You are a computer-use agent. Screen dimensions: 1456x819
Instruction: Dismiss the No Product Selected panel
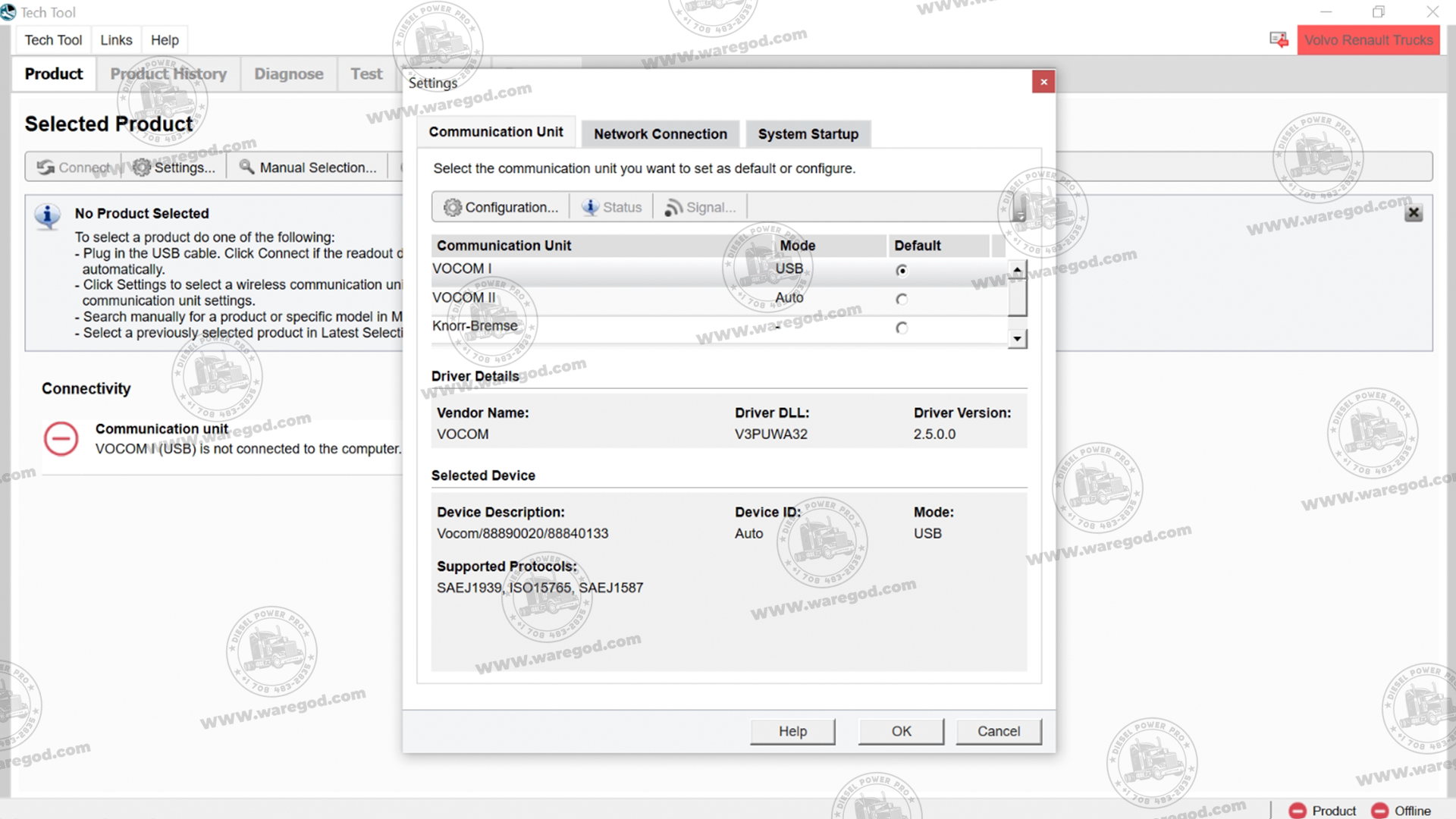(x=1413, y=213)
